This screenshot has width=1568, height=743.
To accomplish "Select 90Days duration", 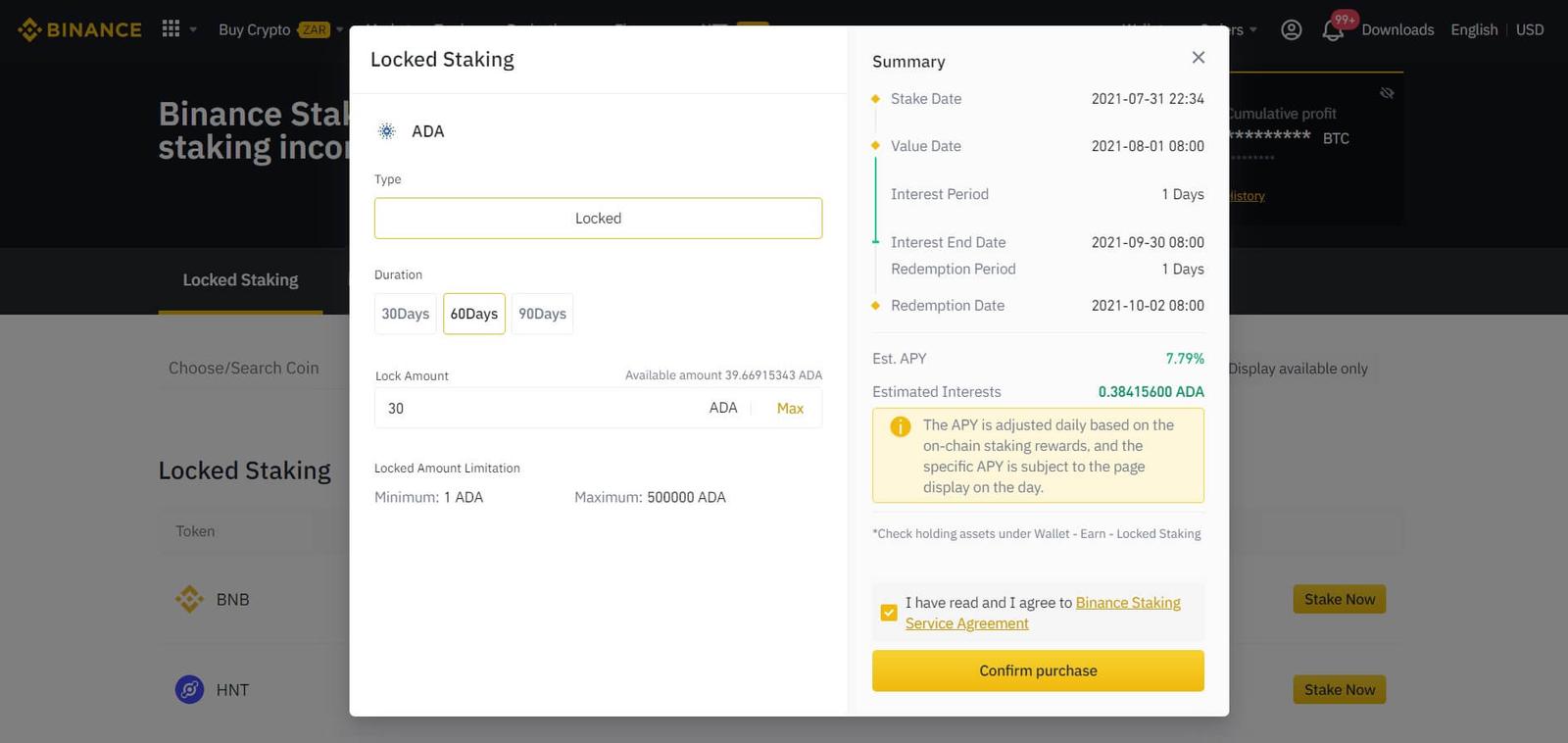I will tap(543, 314).
